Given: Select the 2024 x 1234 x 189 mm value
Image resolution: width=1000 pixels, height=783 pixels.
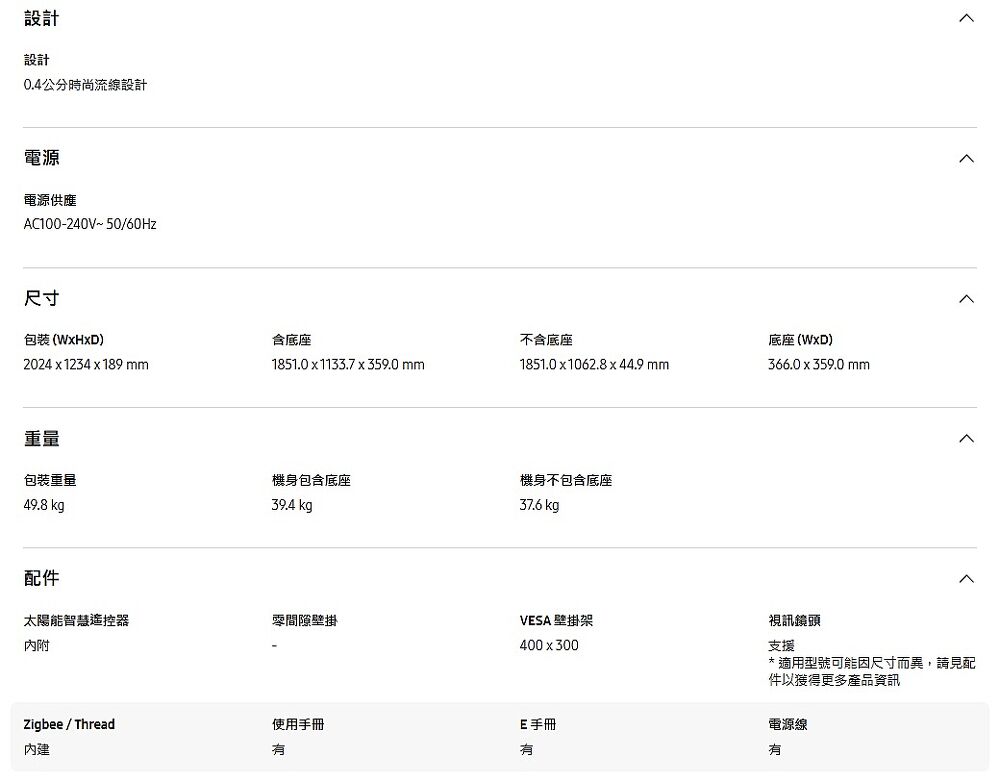Looking at the screenshot, I should tap(86, 365).
